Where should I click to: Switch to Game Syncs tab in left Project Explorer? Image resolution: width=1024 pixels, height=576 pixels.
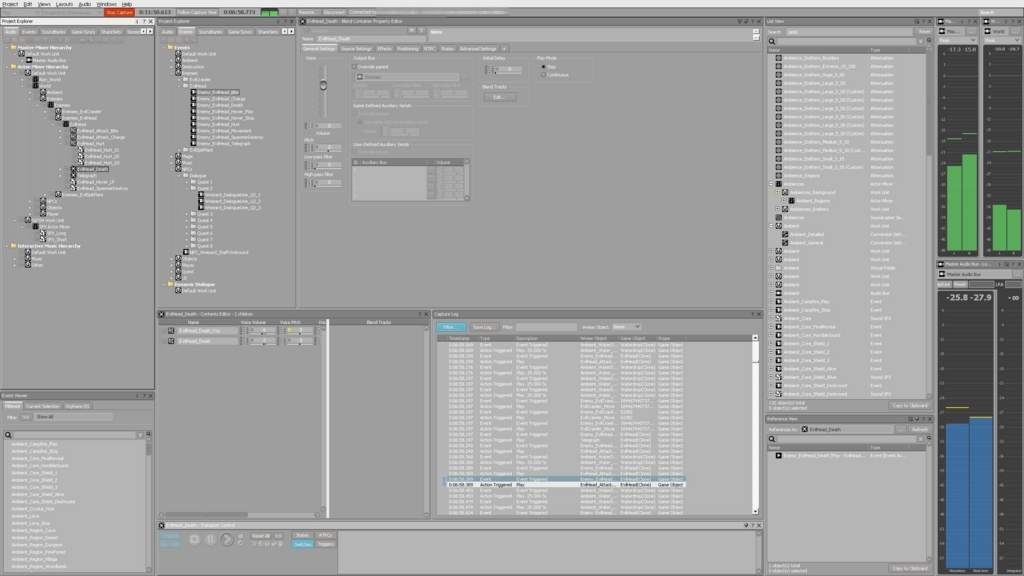(83, 31)
